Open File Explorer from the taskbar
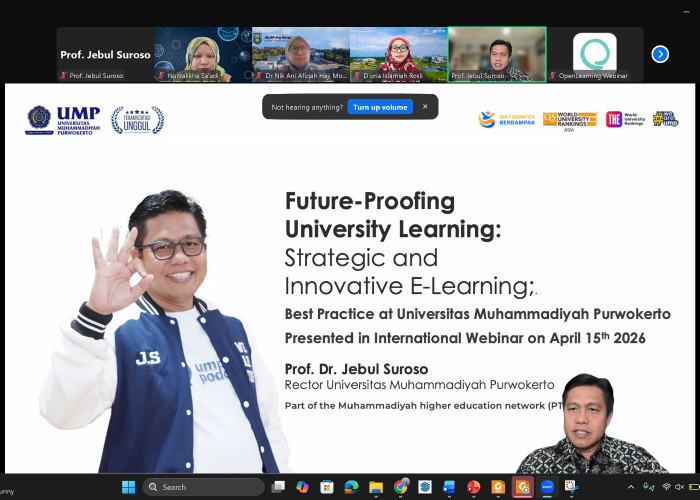The height and width of the screenshot is (500, 700). (376, 487)
